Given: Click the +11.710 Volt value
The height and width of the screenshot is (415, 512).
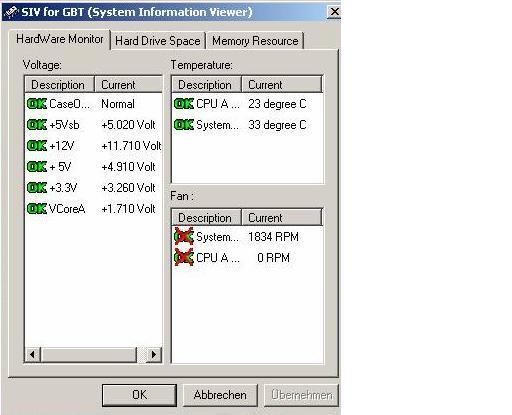Looking at the screenshot, I should click(x=131, y=146).
